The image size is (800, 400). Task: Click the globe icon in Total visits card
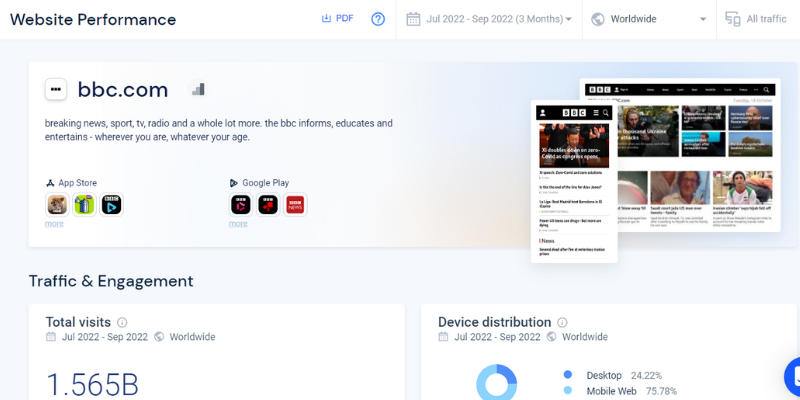[159, 337]
